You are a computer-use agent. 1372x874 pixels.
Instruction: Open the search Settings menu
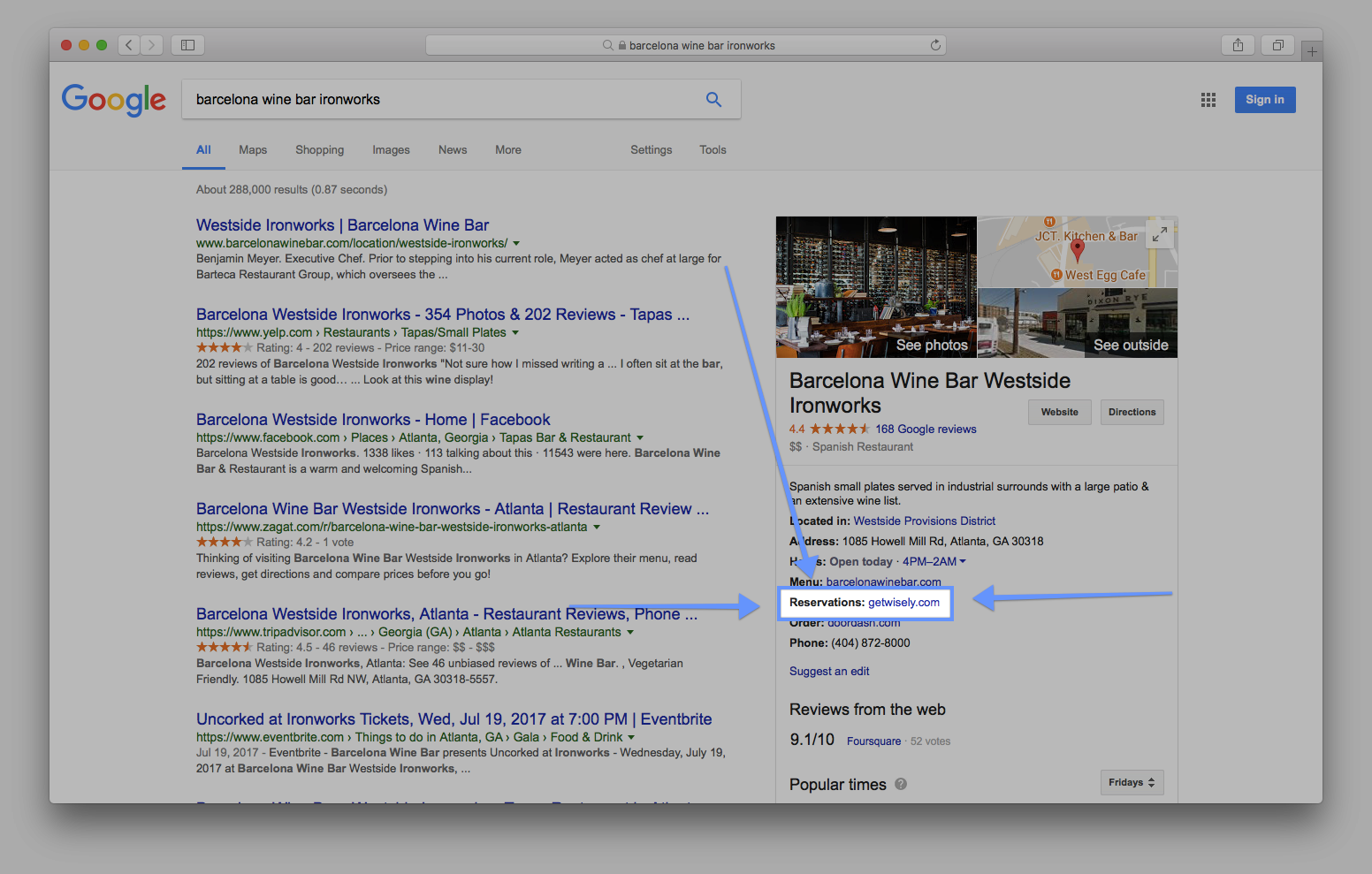(x=652, y=149)
